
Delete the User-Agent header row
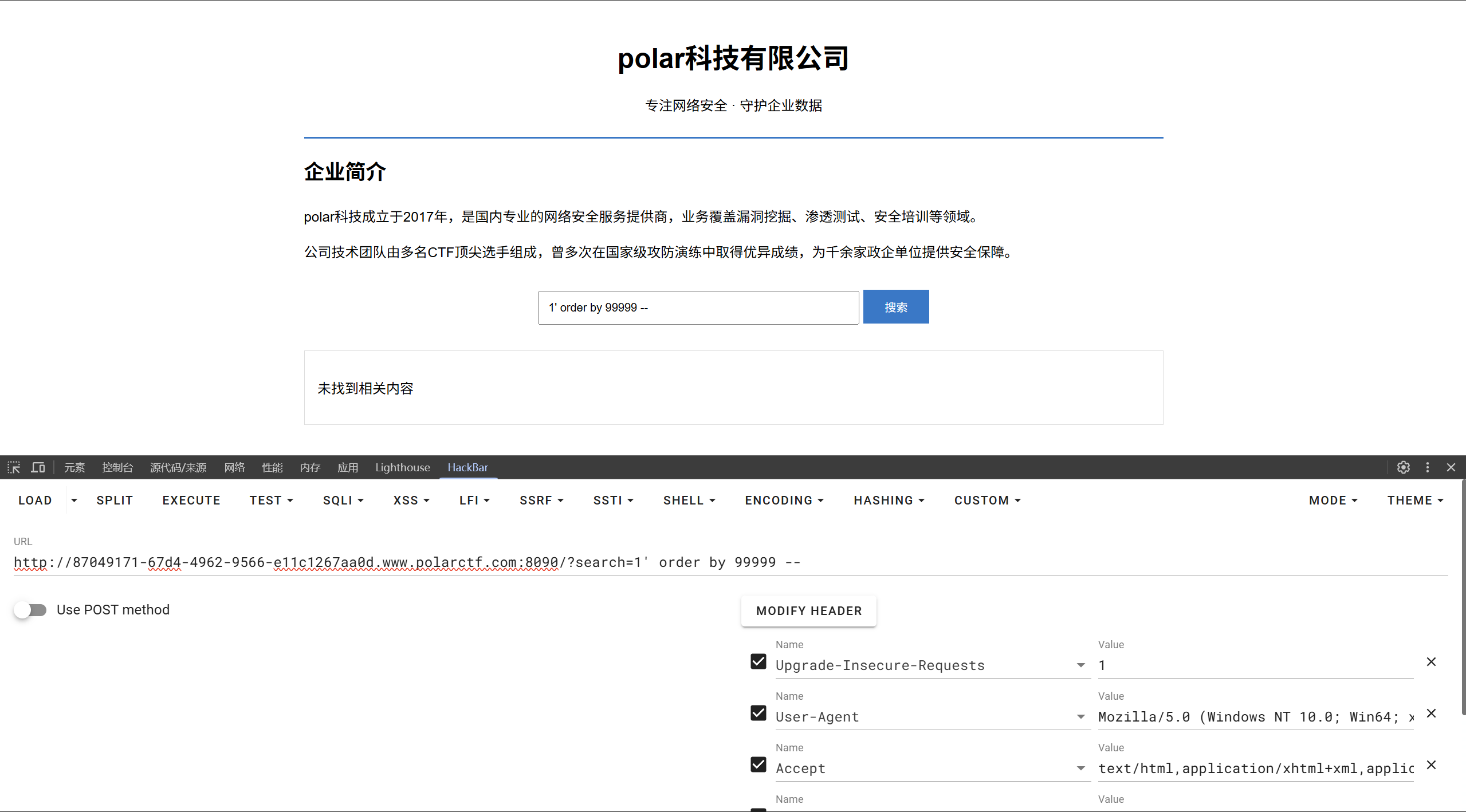(x=1431, y=714)
